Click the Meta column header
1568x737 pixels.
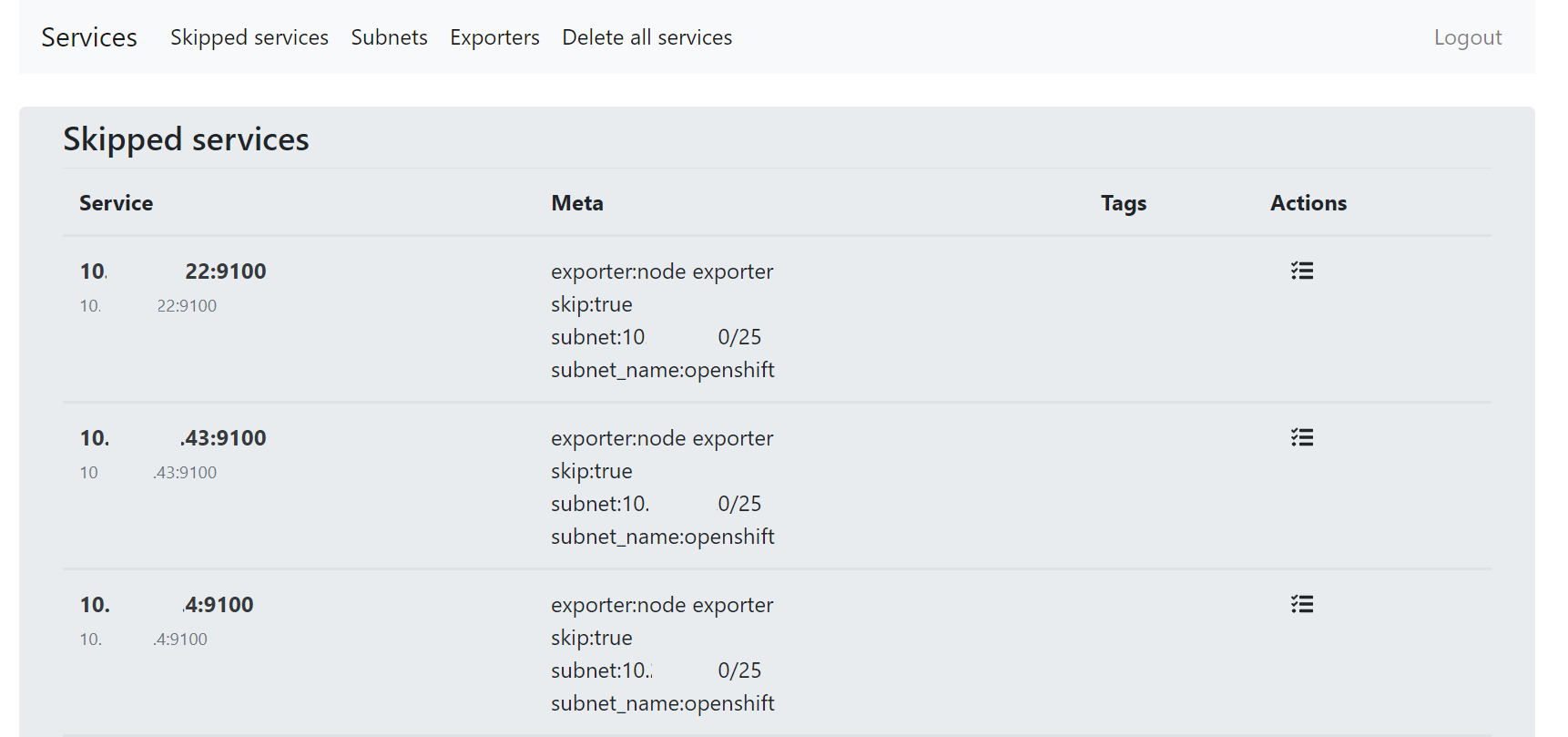[x=577, y=203]
